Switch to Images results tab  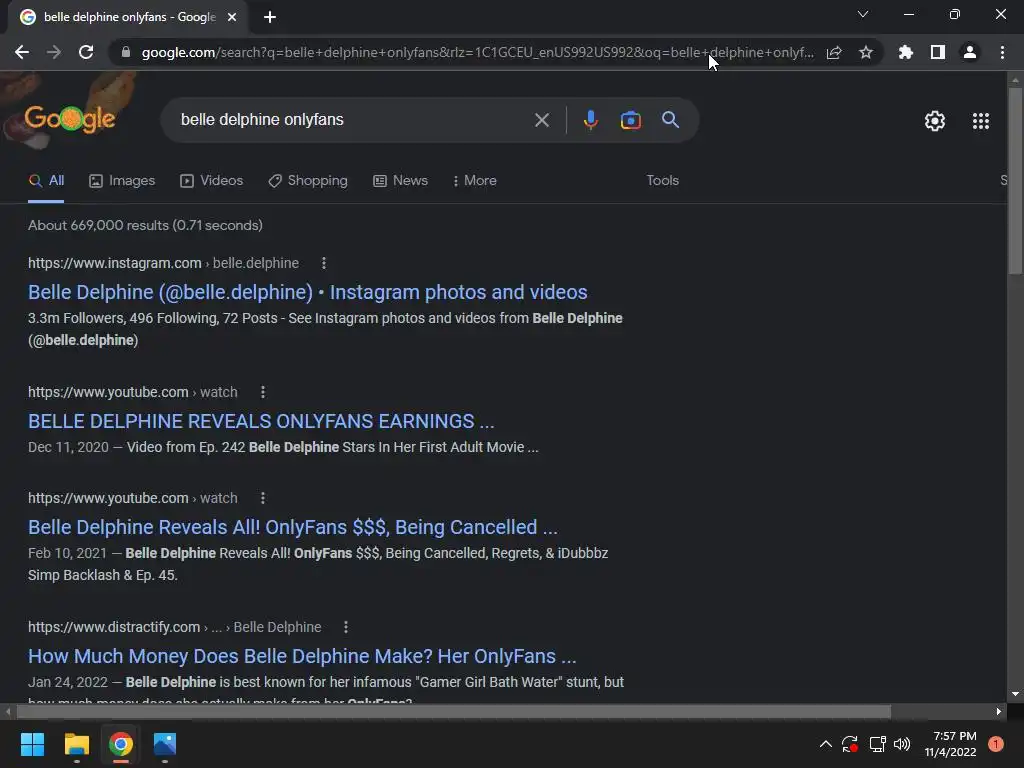click(x=122, y=181)
